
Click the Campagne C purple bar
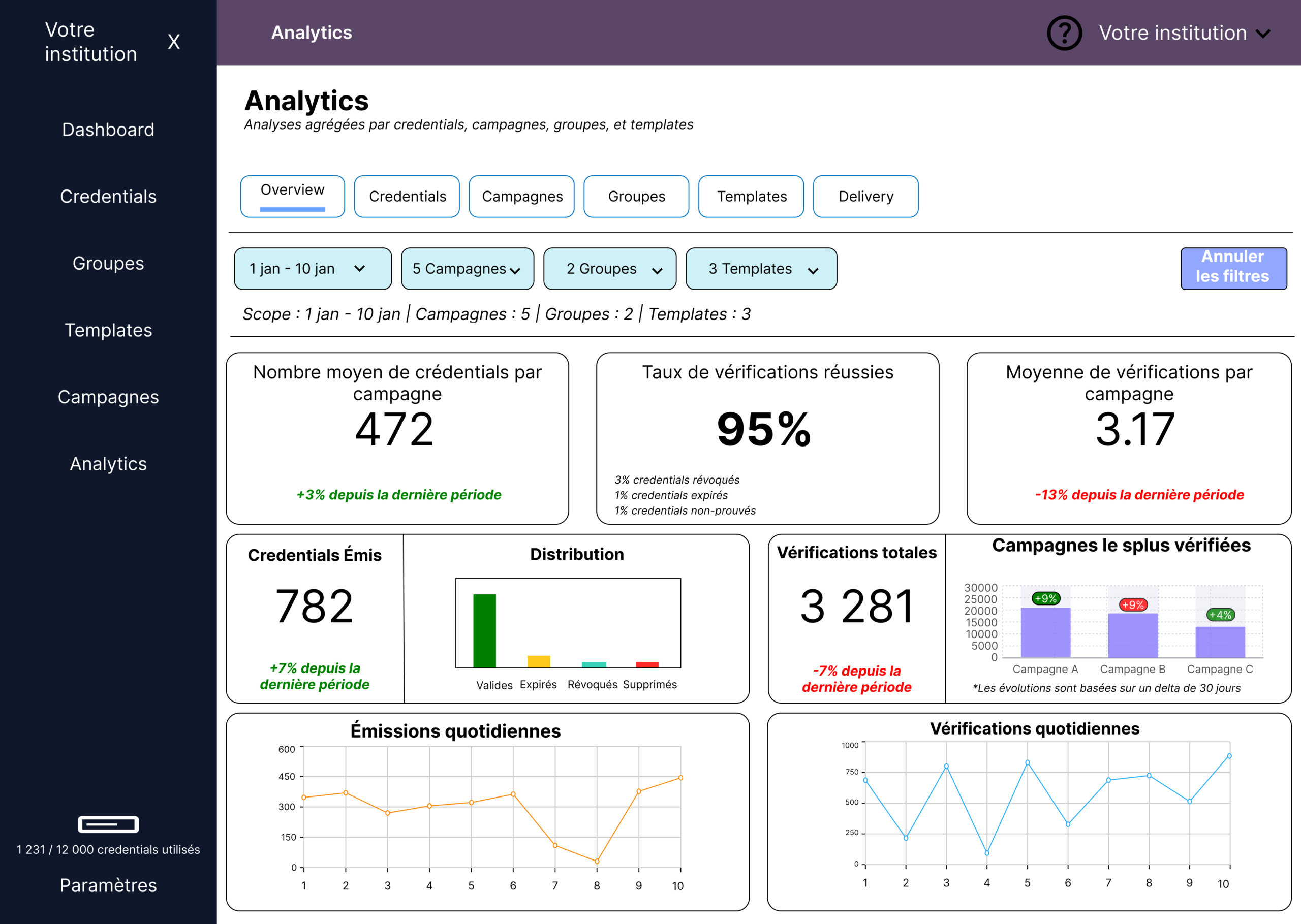pyautogui.click(x=1220, y=643)
